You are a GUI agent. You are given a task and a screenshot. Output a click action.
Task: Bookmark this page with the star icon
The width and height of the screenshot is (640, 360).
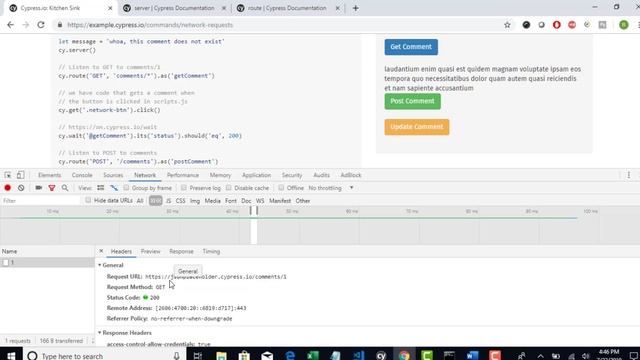pyautogui.click(x=507, y=25)
